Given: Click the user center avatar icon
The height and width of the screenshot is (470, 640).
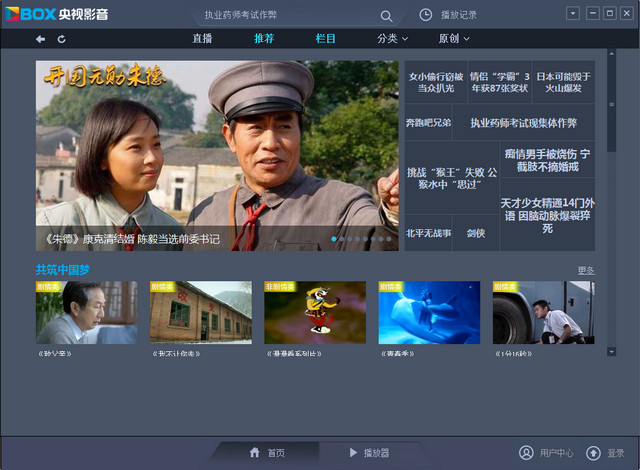Looking at the screenshot, I should click(526, 452).
